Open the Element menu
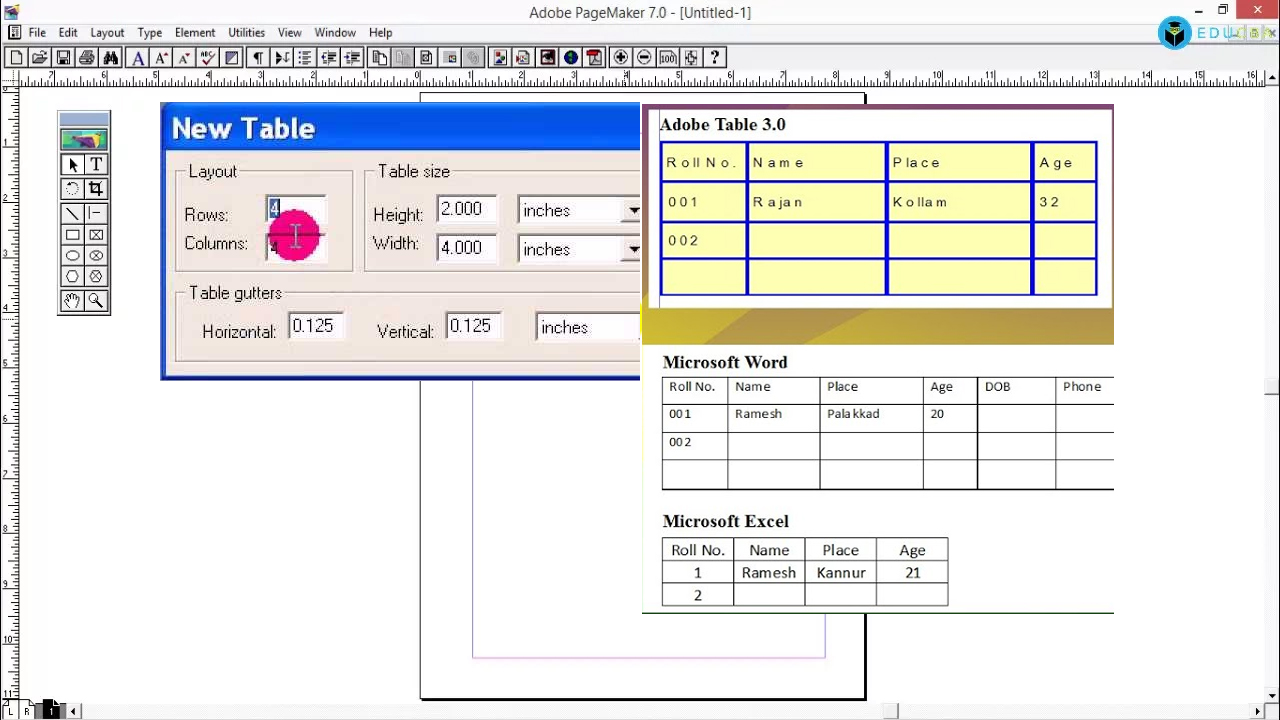This screenshot has width=1280, height=720. (195, 32)
